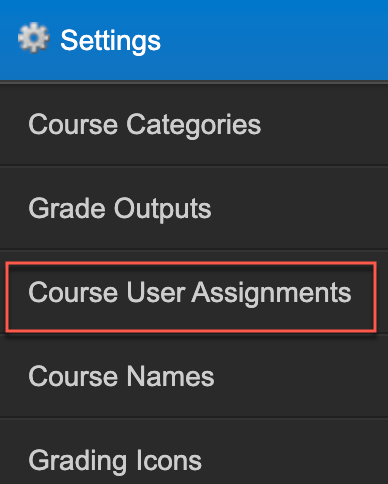This screenshot has height=484, width=388.
Task: Click the word Assignments inside the red box
Action: [x=271, y=293]
